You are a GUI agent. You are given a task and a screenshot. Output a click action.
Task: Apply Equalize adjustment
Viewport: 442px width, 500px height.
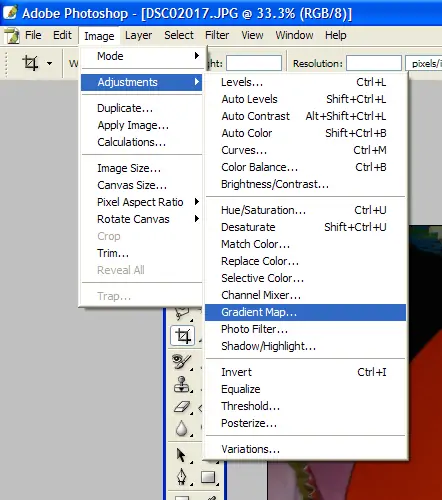(x=305, y=389)
